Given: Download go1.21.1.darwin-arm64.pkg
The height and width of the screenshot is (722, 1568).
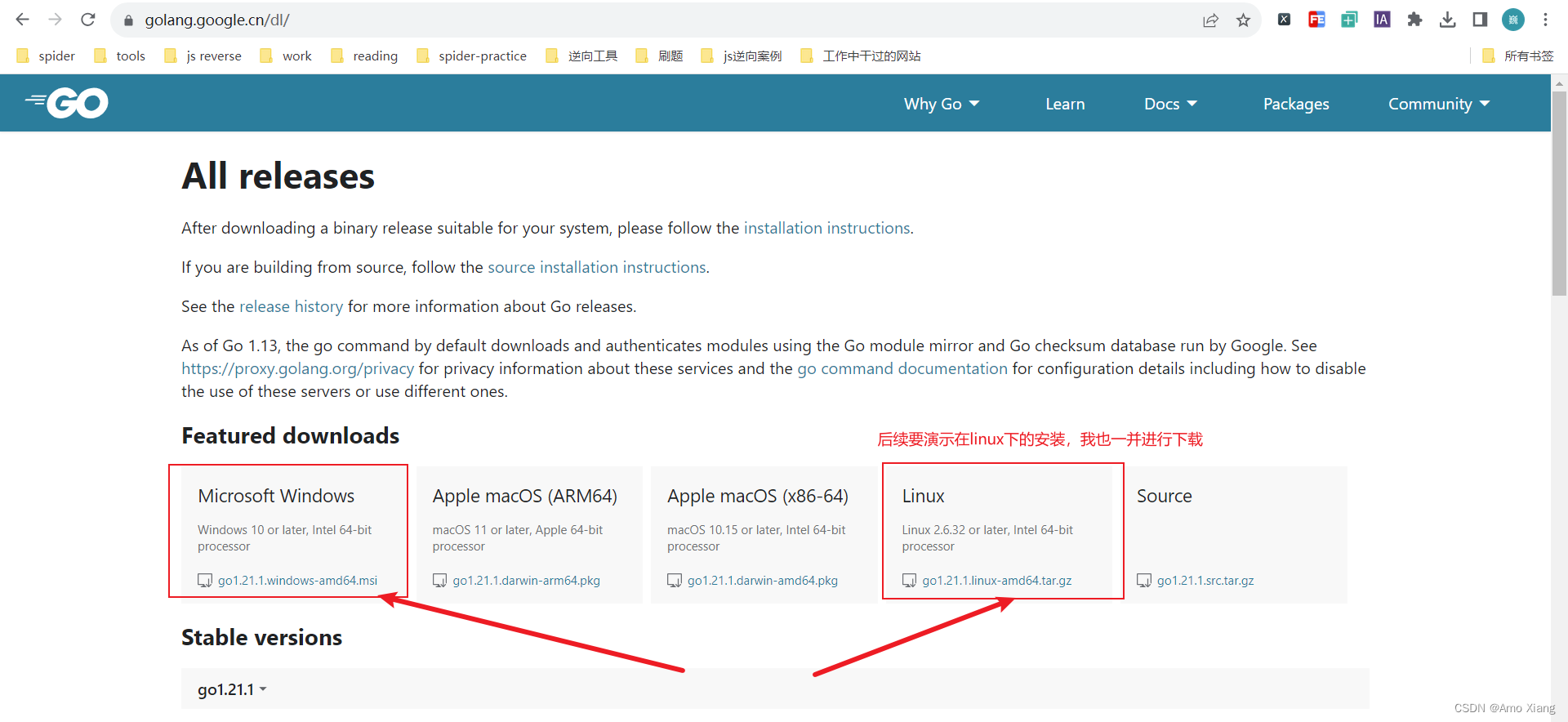Looking at the screenshot, I should [527, 581].
